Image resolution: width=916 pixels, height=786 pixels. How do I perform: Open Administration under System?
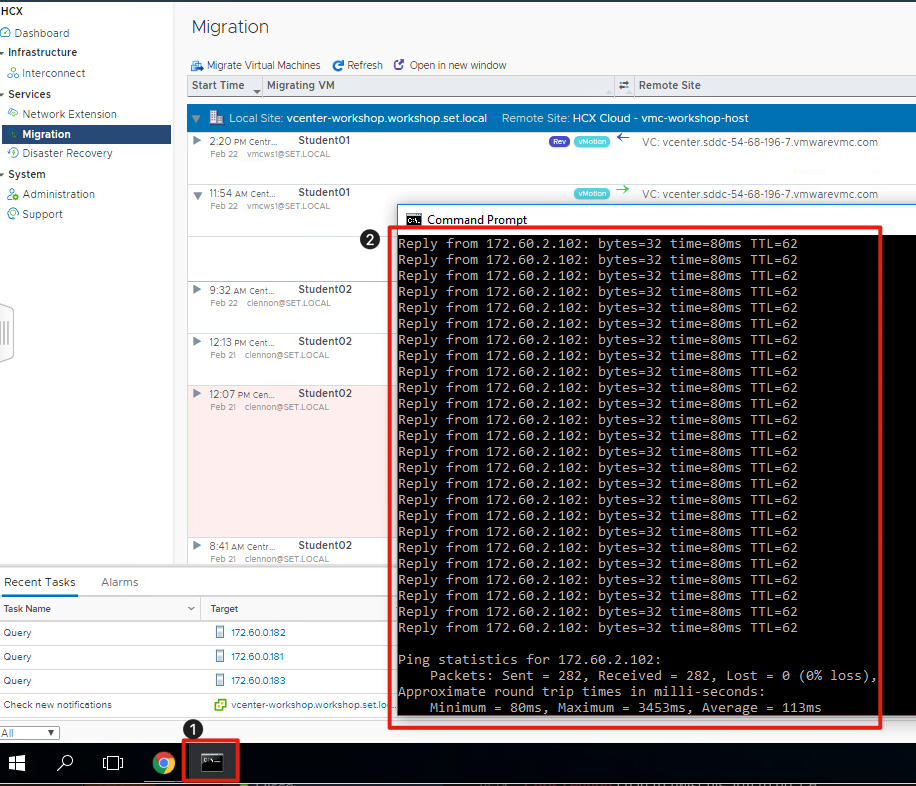(58, 194)
